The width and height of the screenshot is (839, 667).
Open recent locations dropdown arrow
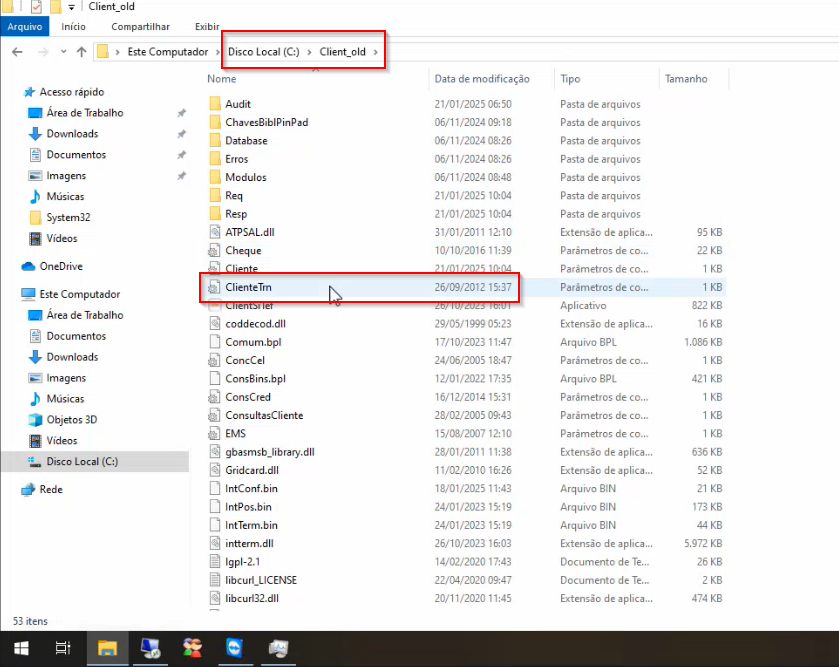click(64, 52)
